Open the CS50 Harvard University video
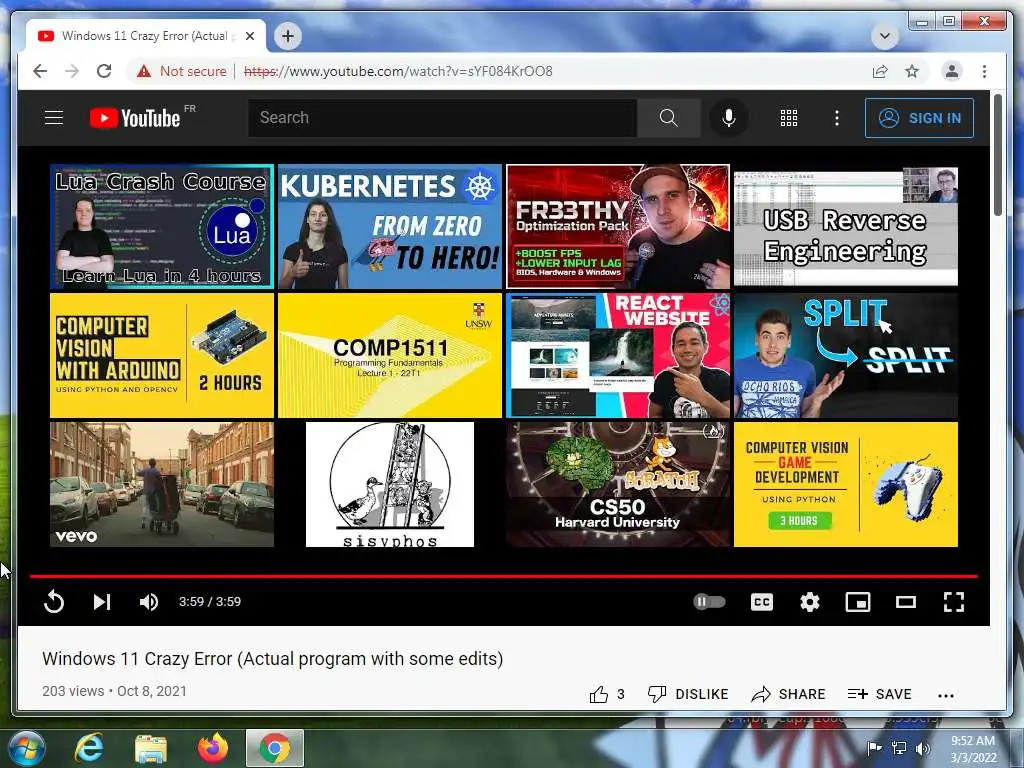 click(x=618, y=484)
